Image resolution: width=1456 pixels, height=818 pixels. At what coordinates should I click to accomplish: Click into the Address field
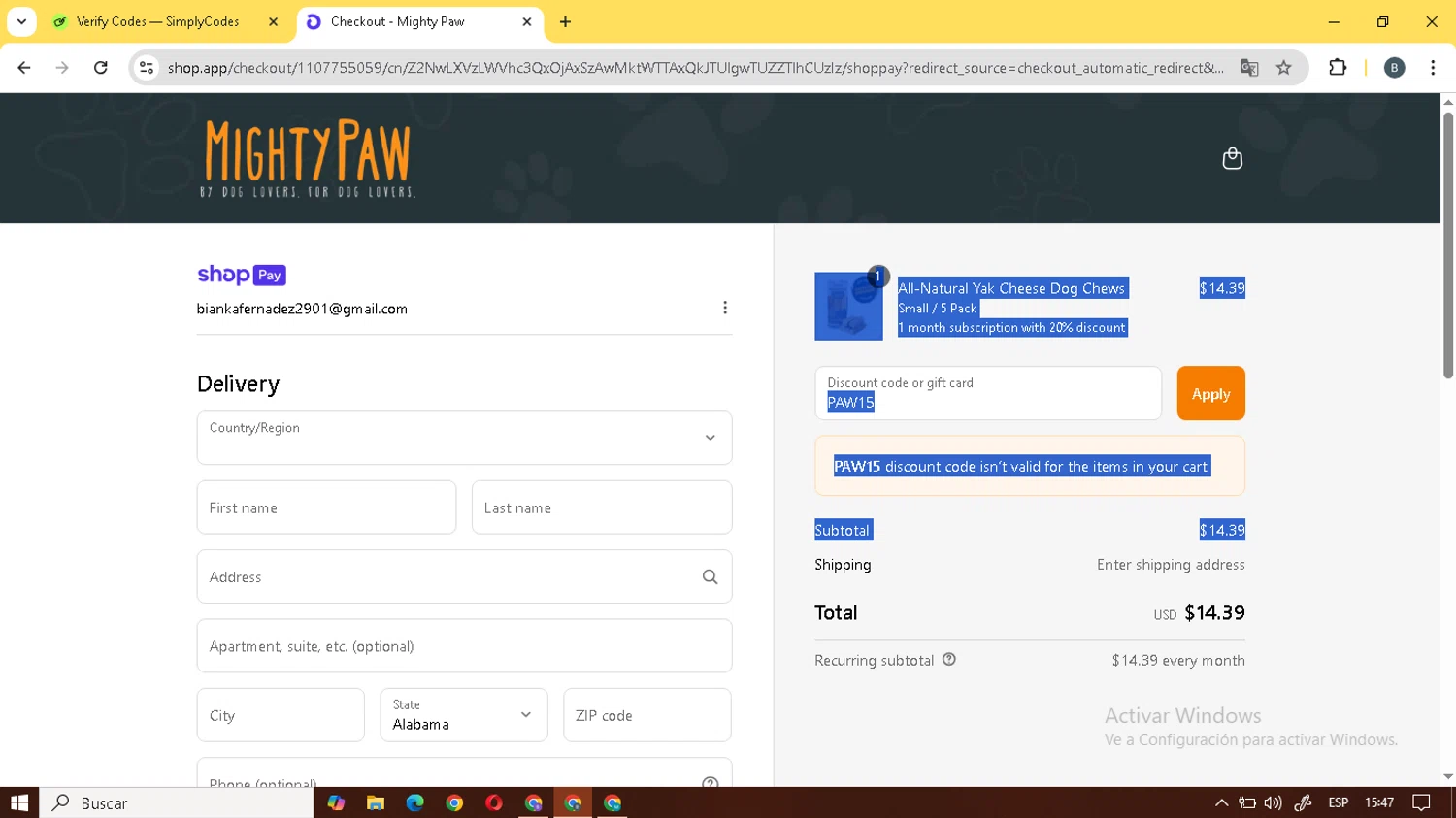464,576
